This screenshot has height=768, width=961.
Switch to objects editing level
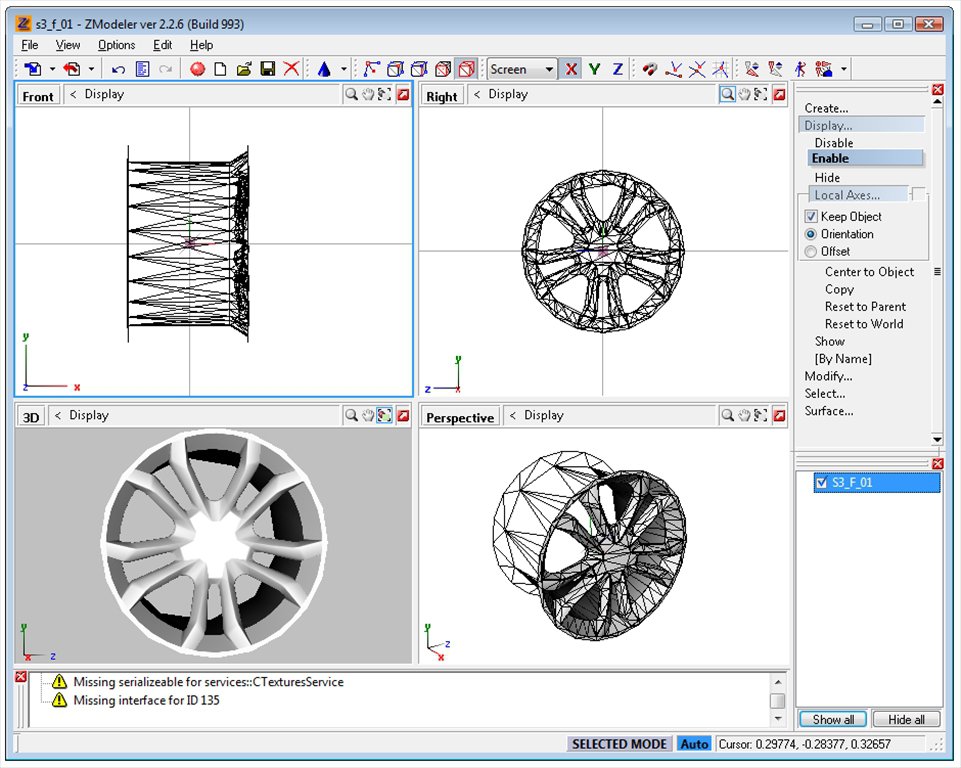[443, 69]
